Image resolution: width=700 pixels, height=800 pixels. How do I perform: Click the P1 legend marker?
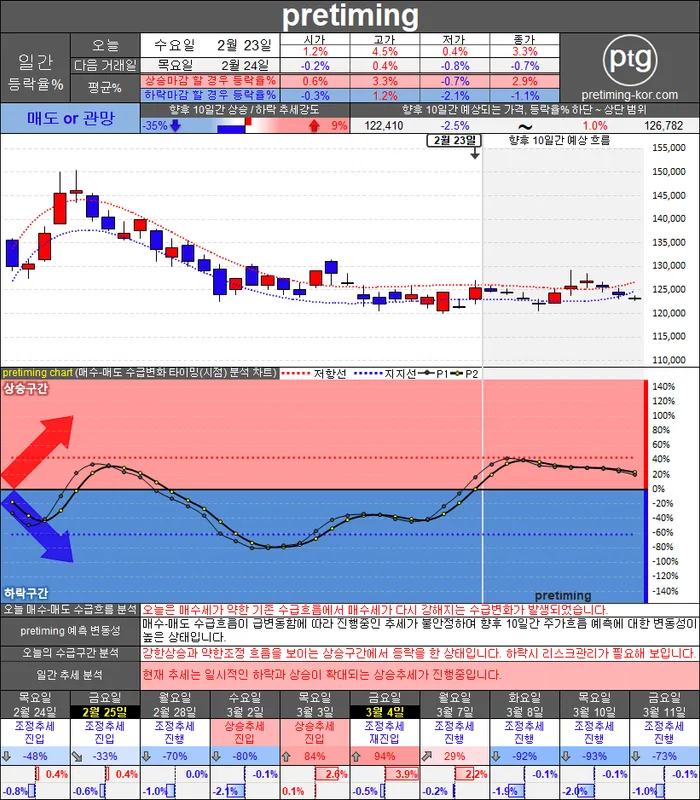(x=432, y=373)
